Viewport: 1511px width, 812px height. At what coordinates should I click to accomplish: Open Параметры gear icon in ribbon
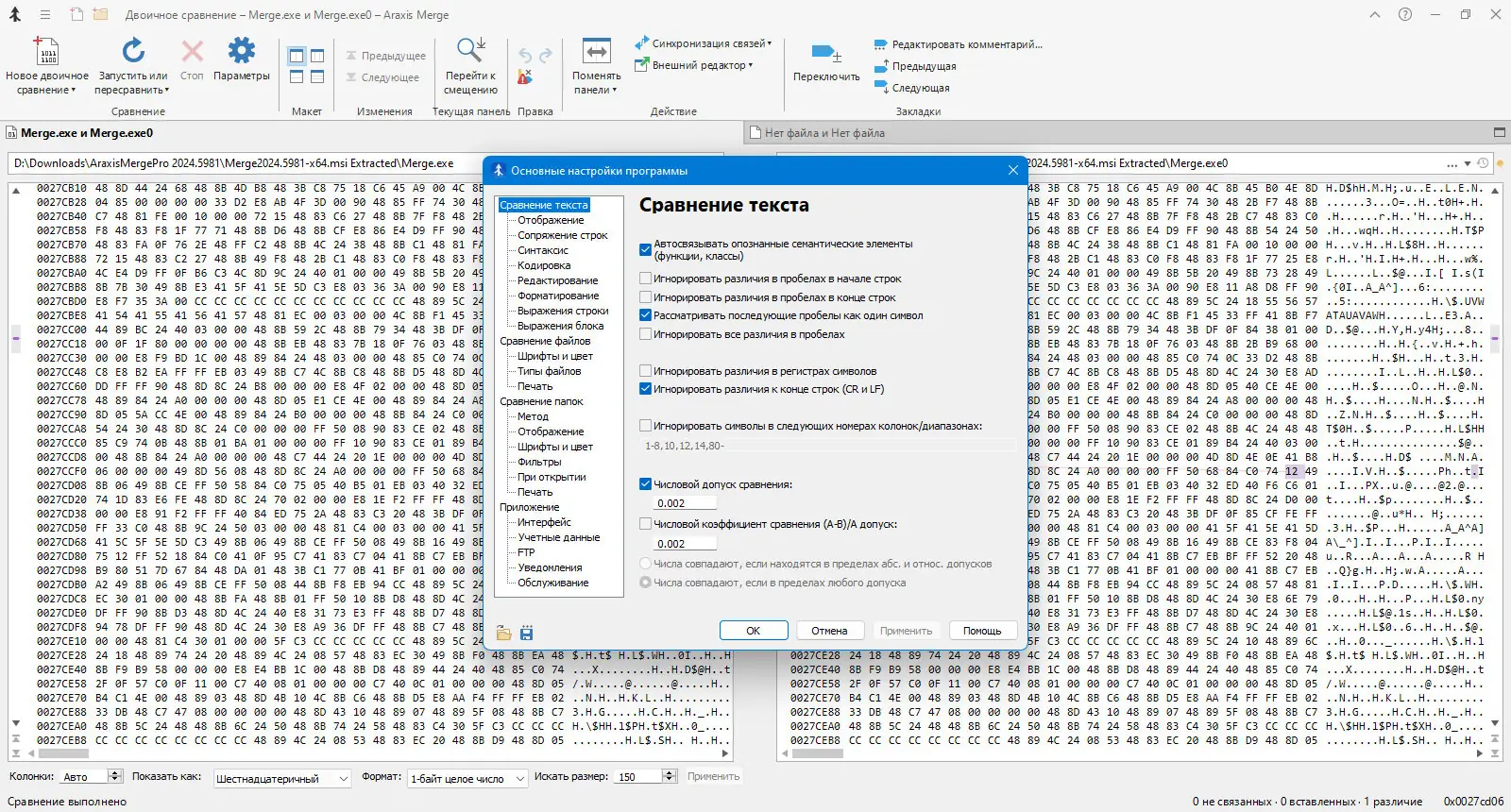(x=242, y=51)
